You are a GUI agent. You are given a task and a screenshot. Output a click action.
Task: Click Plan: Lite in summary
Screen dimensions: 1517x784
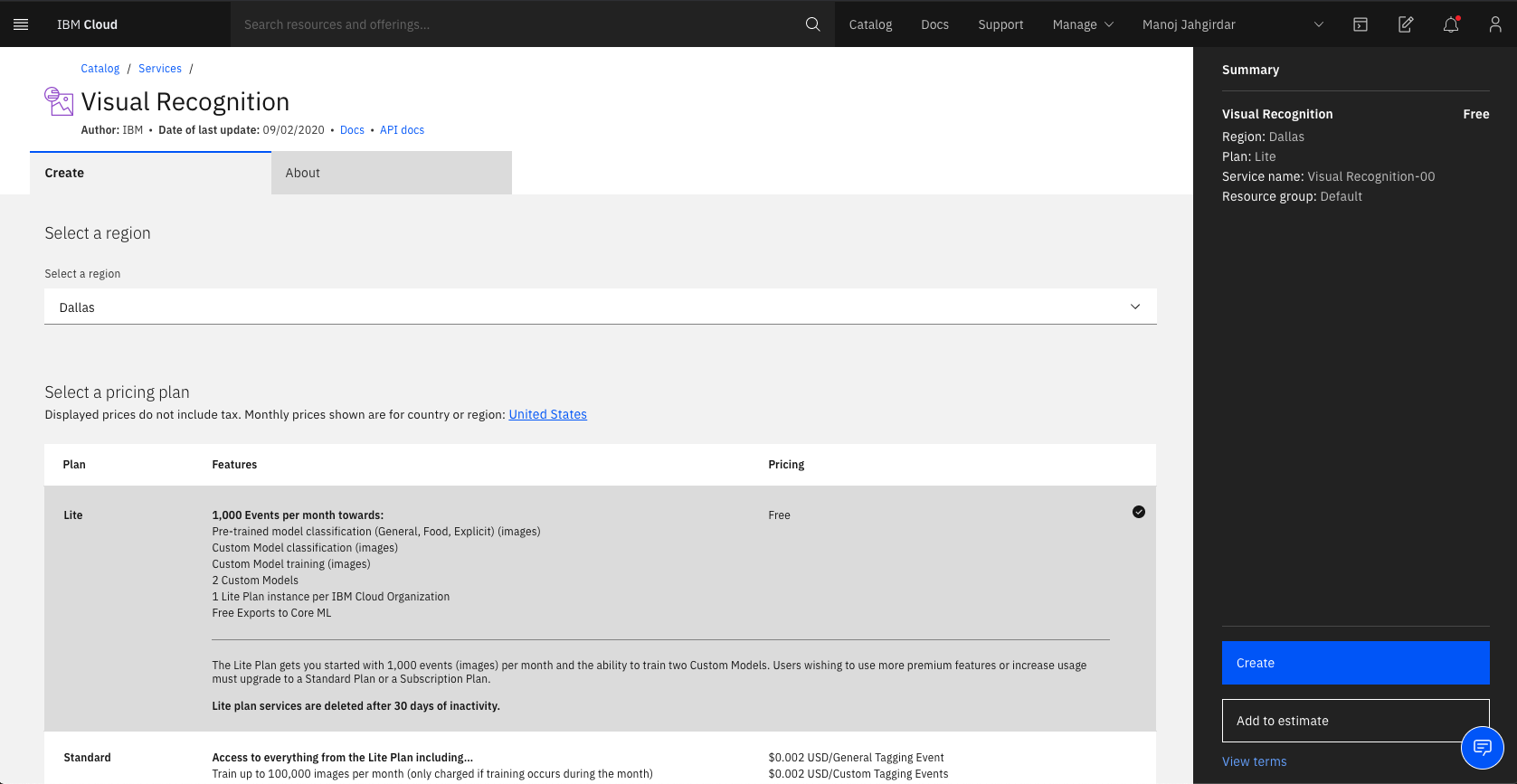1248,156
